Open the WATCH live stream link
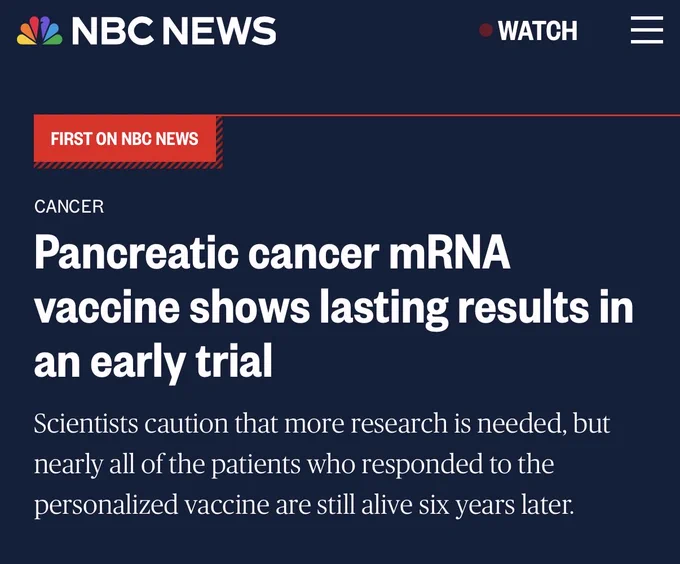Screen dimensions: 680x564 point(537,31)
